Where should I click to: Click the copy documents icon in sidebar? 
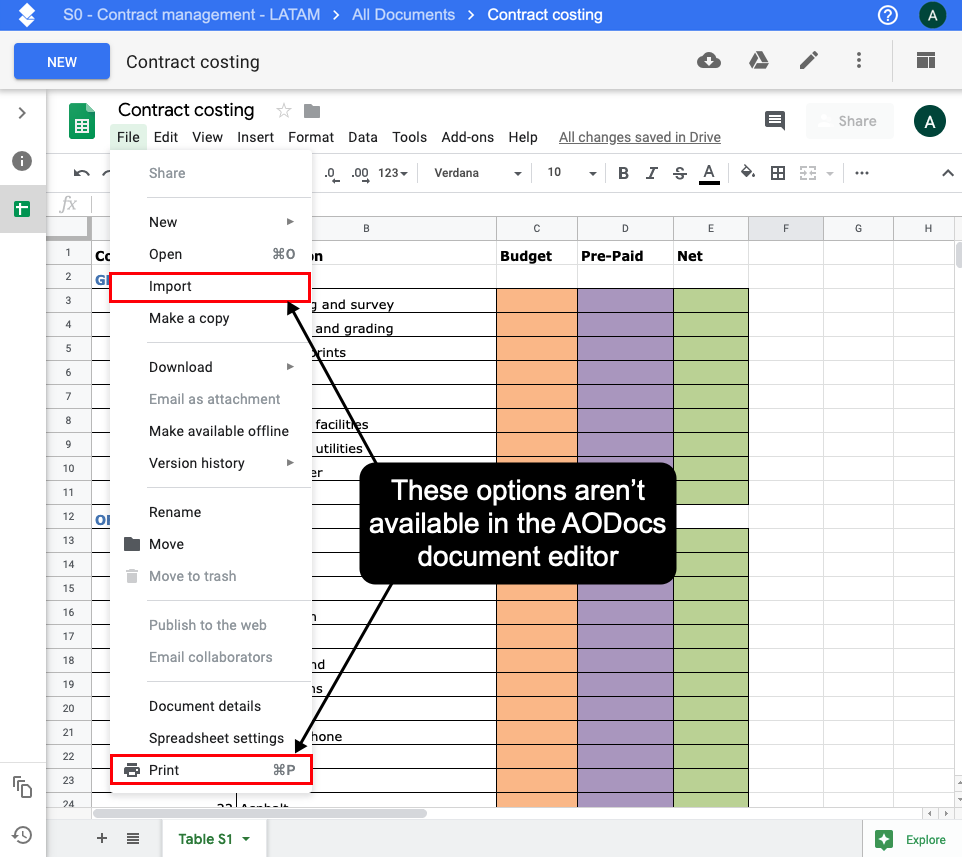click(22, 786)
